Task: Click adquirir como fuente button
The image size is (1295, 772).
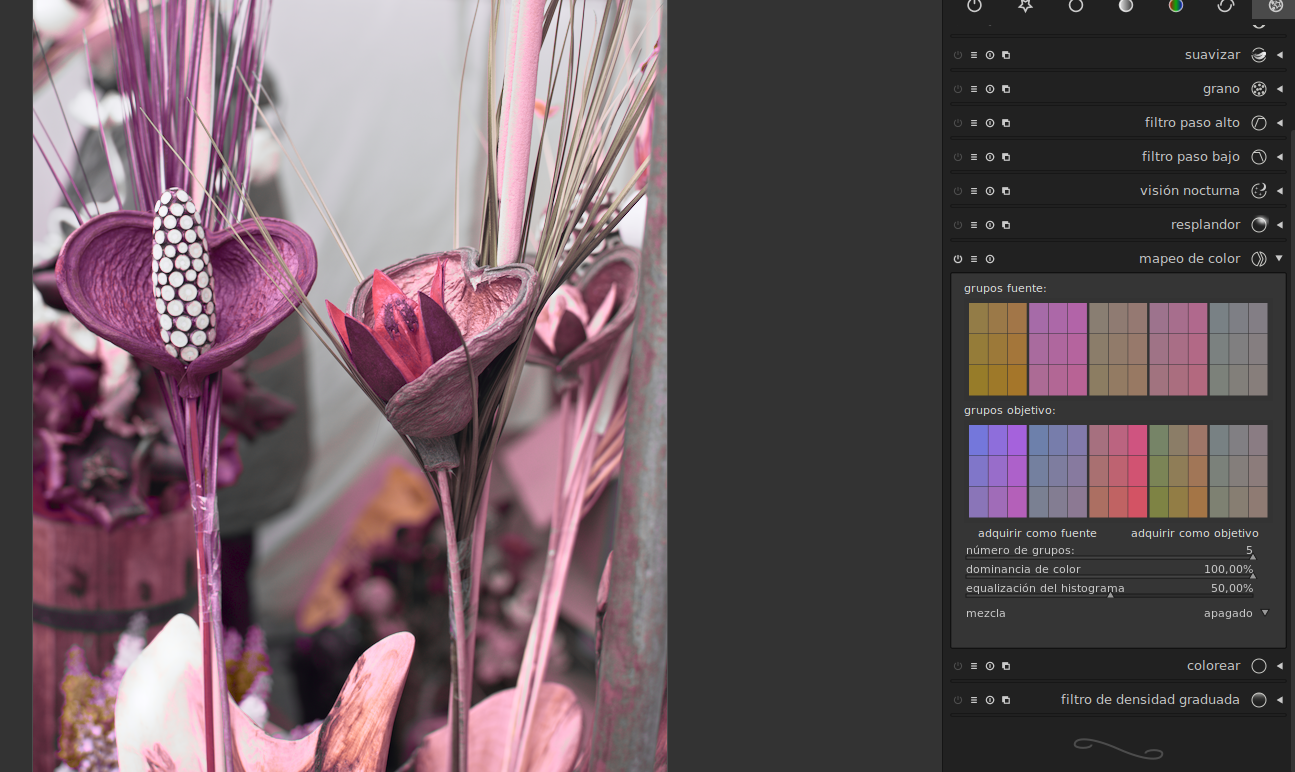Action: tap(1037, 533)
